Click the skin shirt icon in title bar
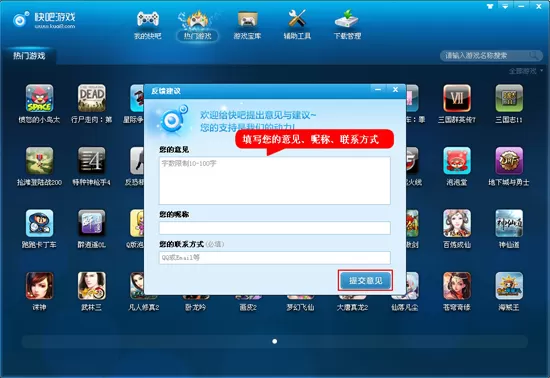The height and width of the screenshot is (378, 550). (x=490, y=6)
